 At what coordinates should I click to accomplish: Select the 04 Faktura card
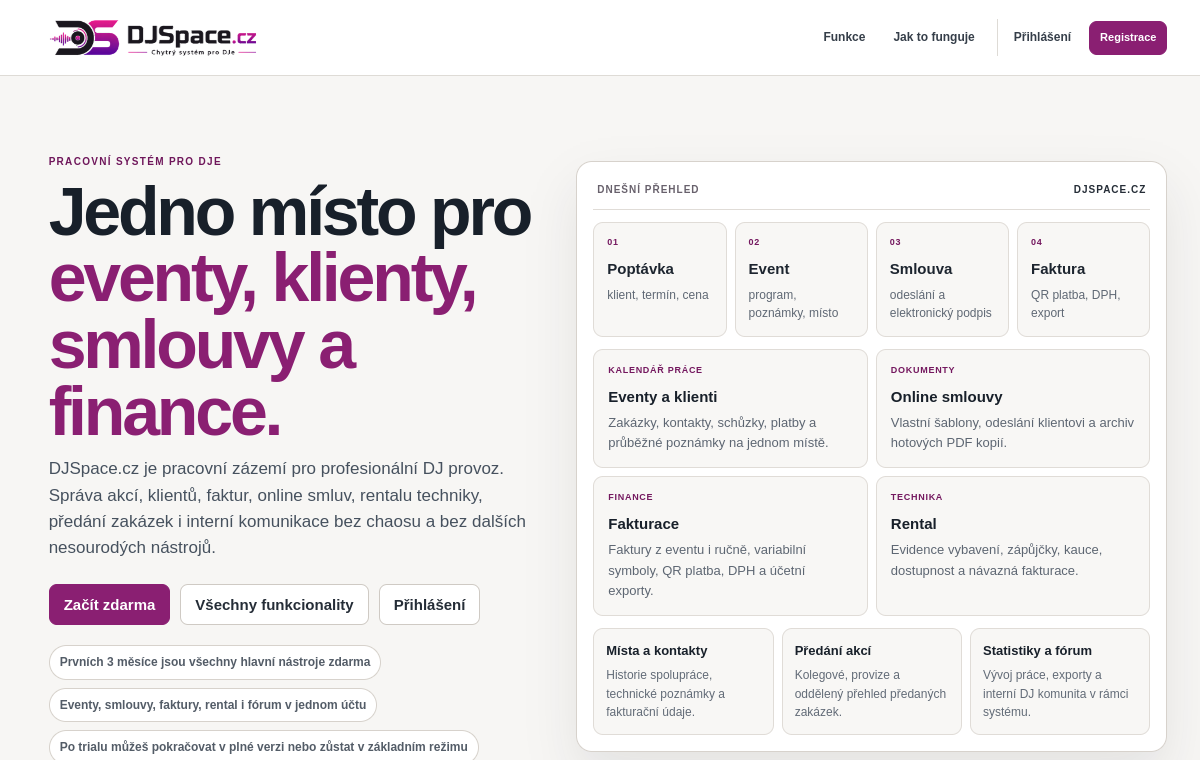point(1083,279)
